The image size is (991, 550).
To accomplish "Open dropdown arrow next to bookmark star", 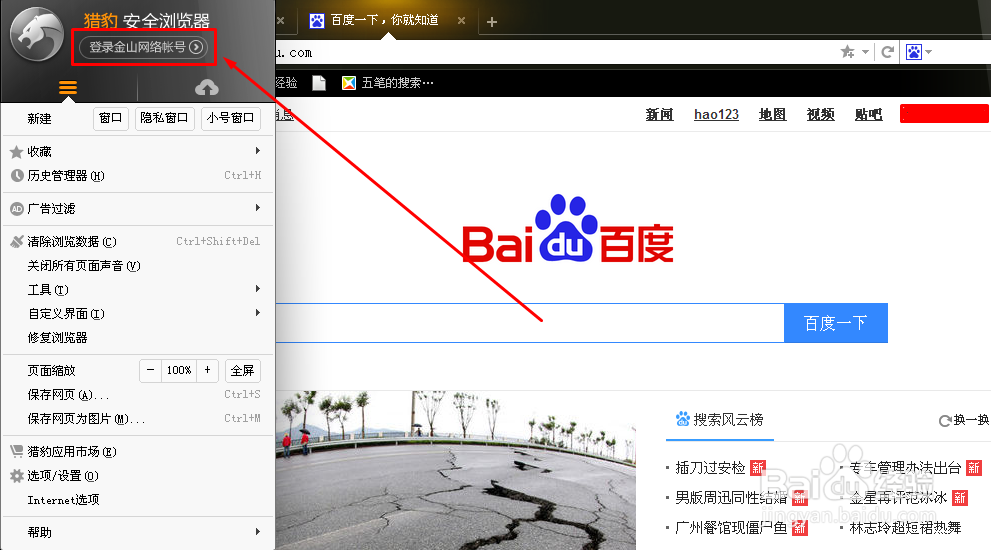I will tap(865, 52).
